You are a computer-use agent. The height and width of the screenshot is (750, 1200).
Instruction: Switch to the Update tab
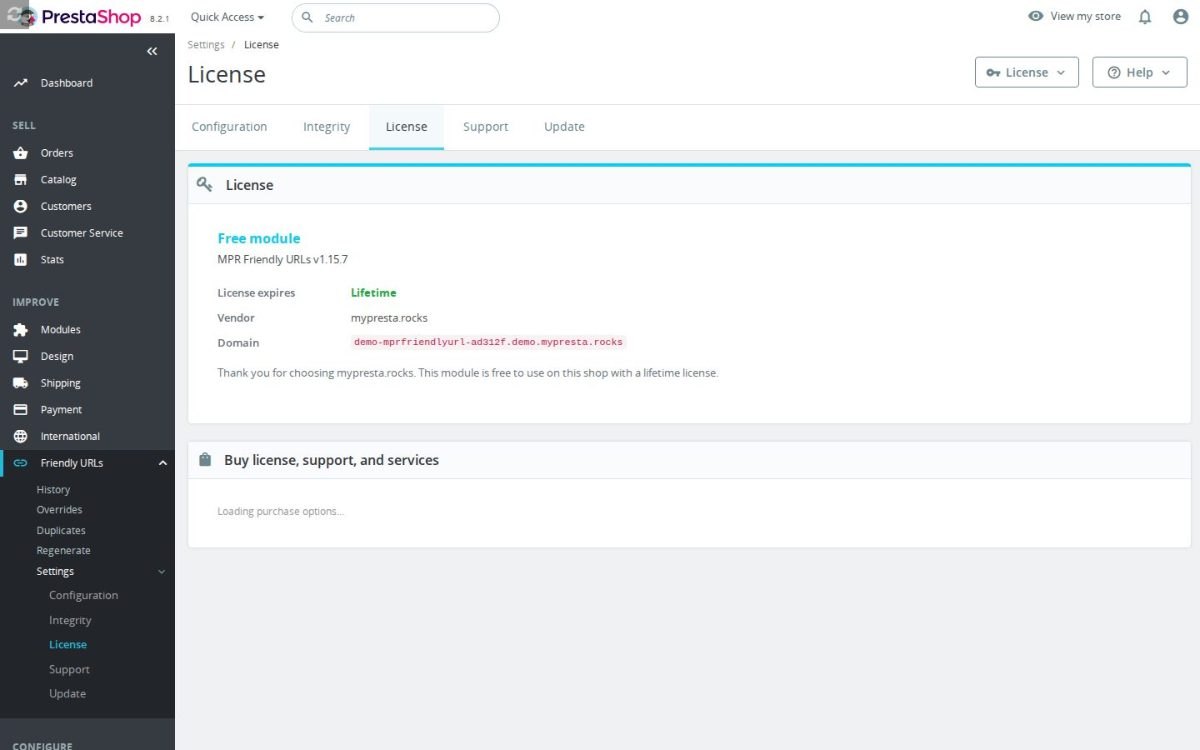pos(564,127)
